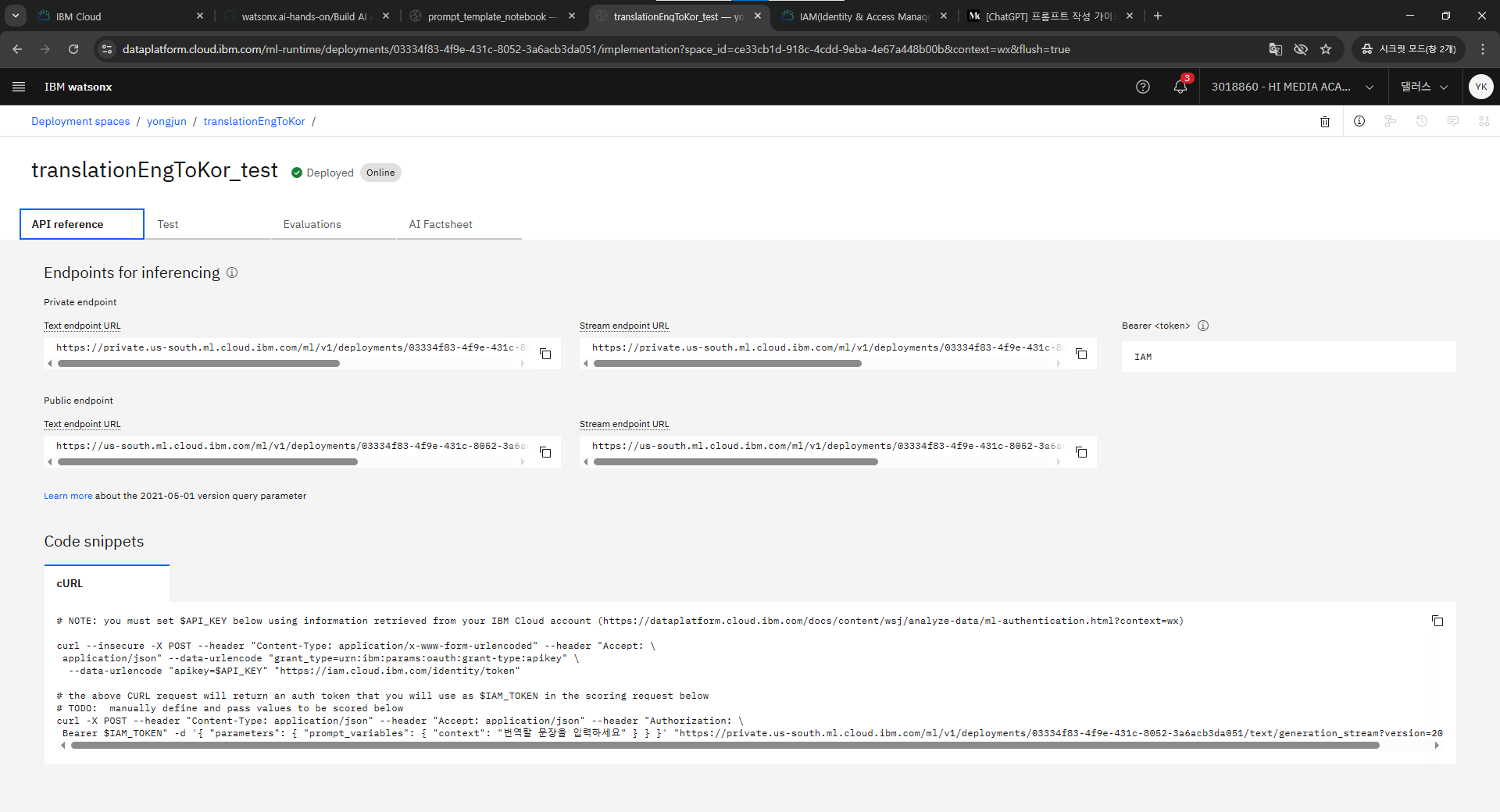Open the translationEngToKor breadcrumb link
The height and width of the screenshot is (812, 1500).
254,121
